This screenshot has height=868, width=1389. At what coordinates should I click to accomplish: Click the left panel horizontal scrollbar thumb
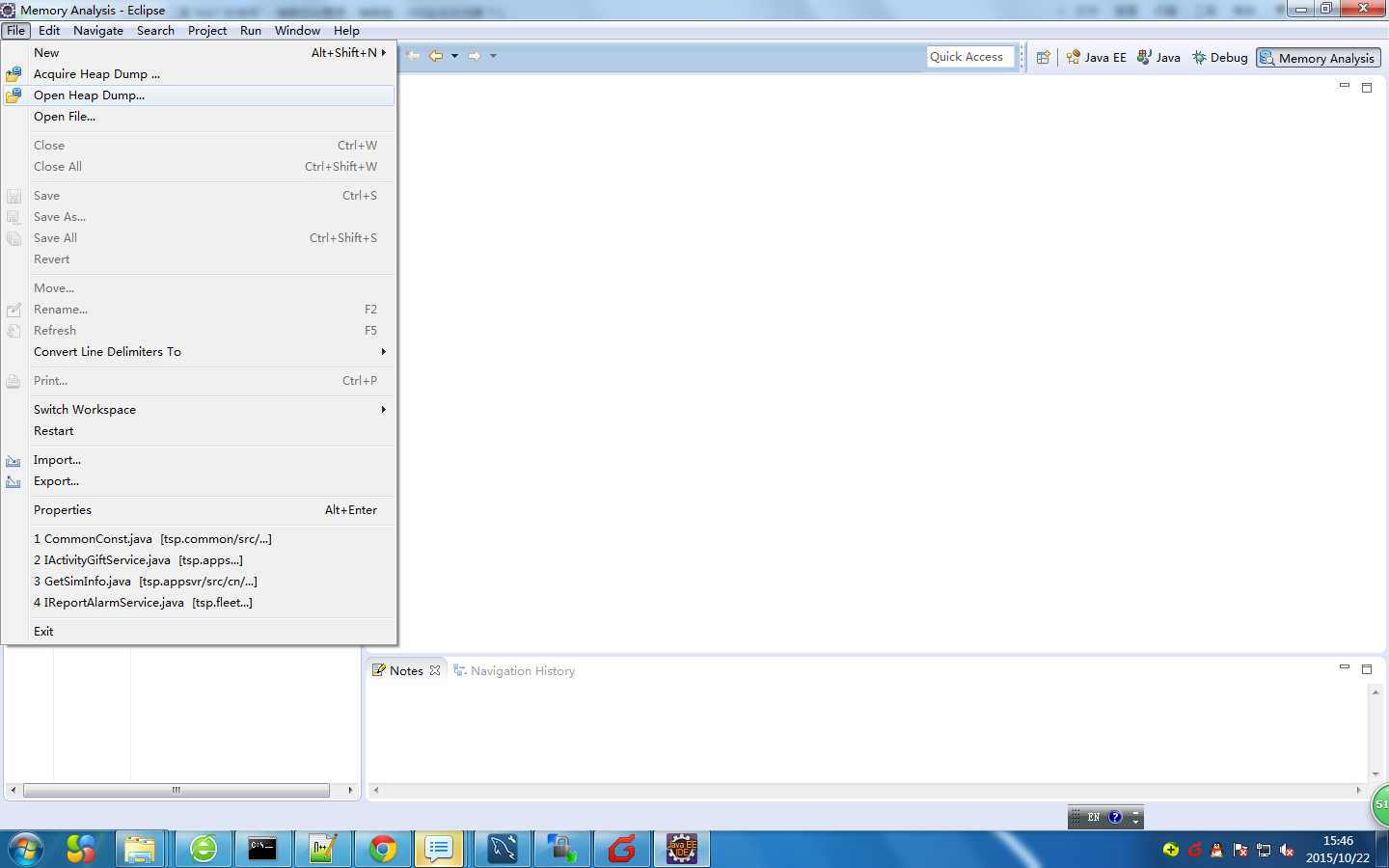(x=177, y=790)
